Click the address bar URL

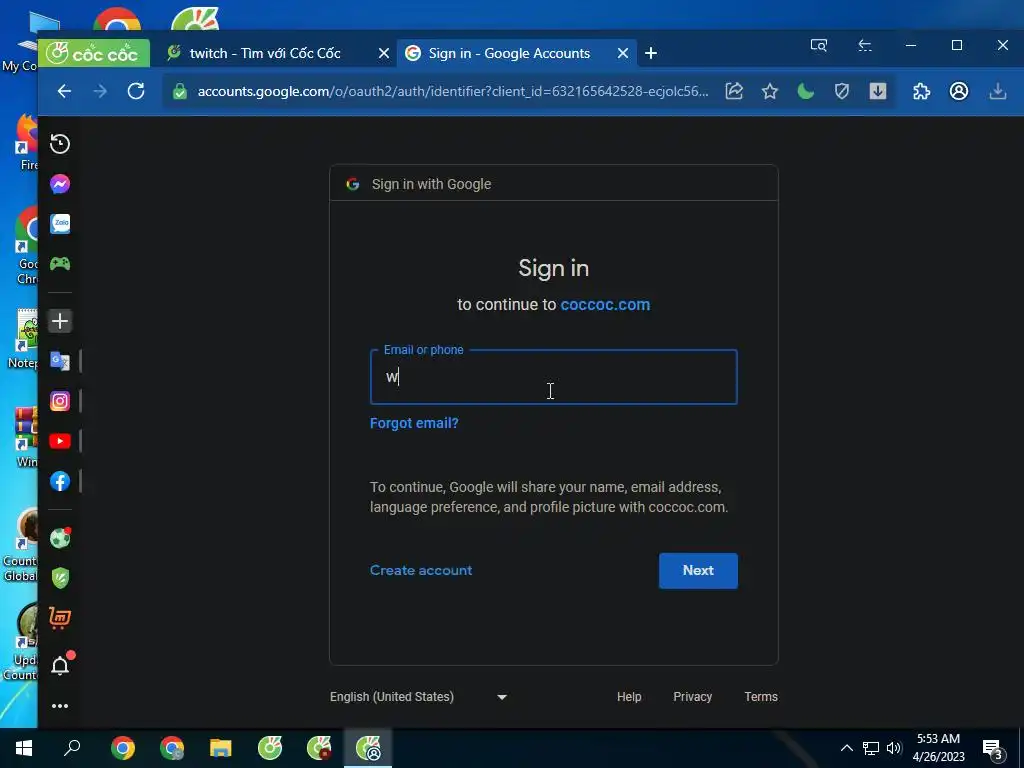coord(453,91)
